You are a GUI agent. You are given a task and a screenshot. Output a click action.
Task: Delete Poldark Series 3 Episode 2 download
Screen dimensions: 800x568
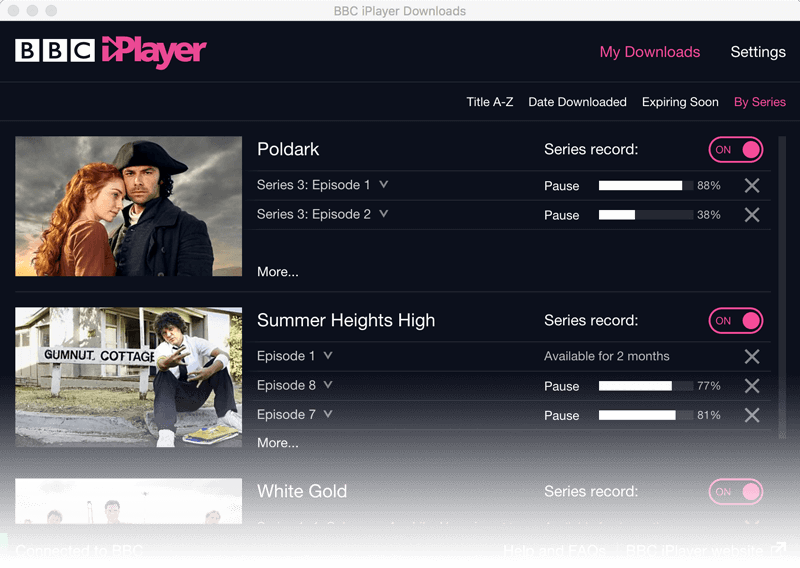(x=752, y=215)
